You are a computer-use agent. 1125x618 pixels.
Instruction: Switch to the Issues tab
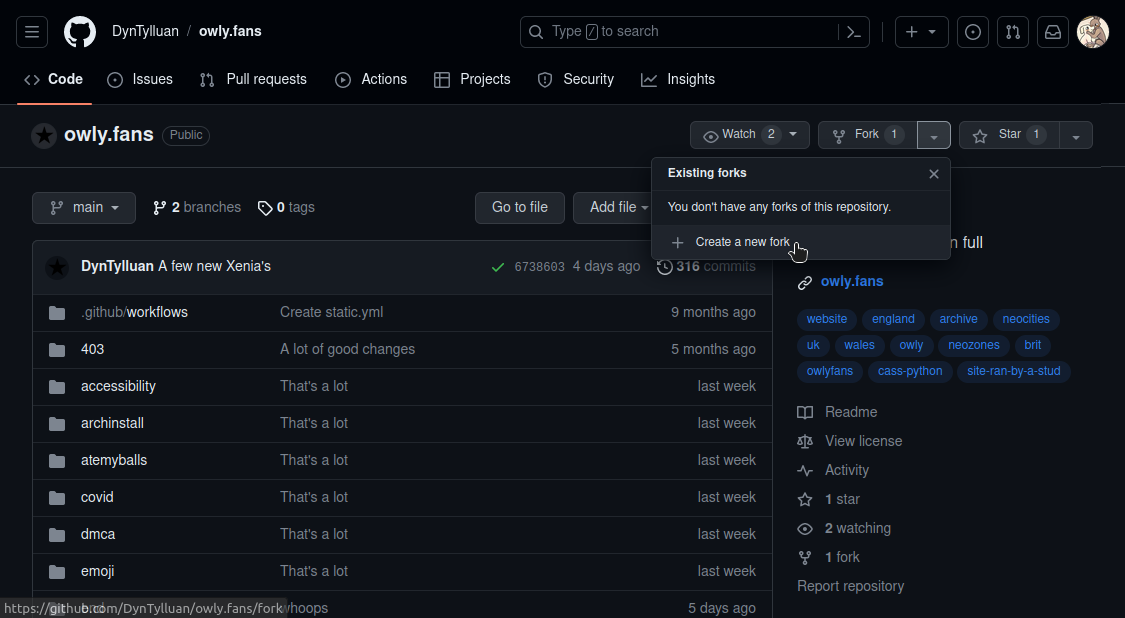point(140,80)
